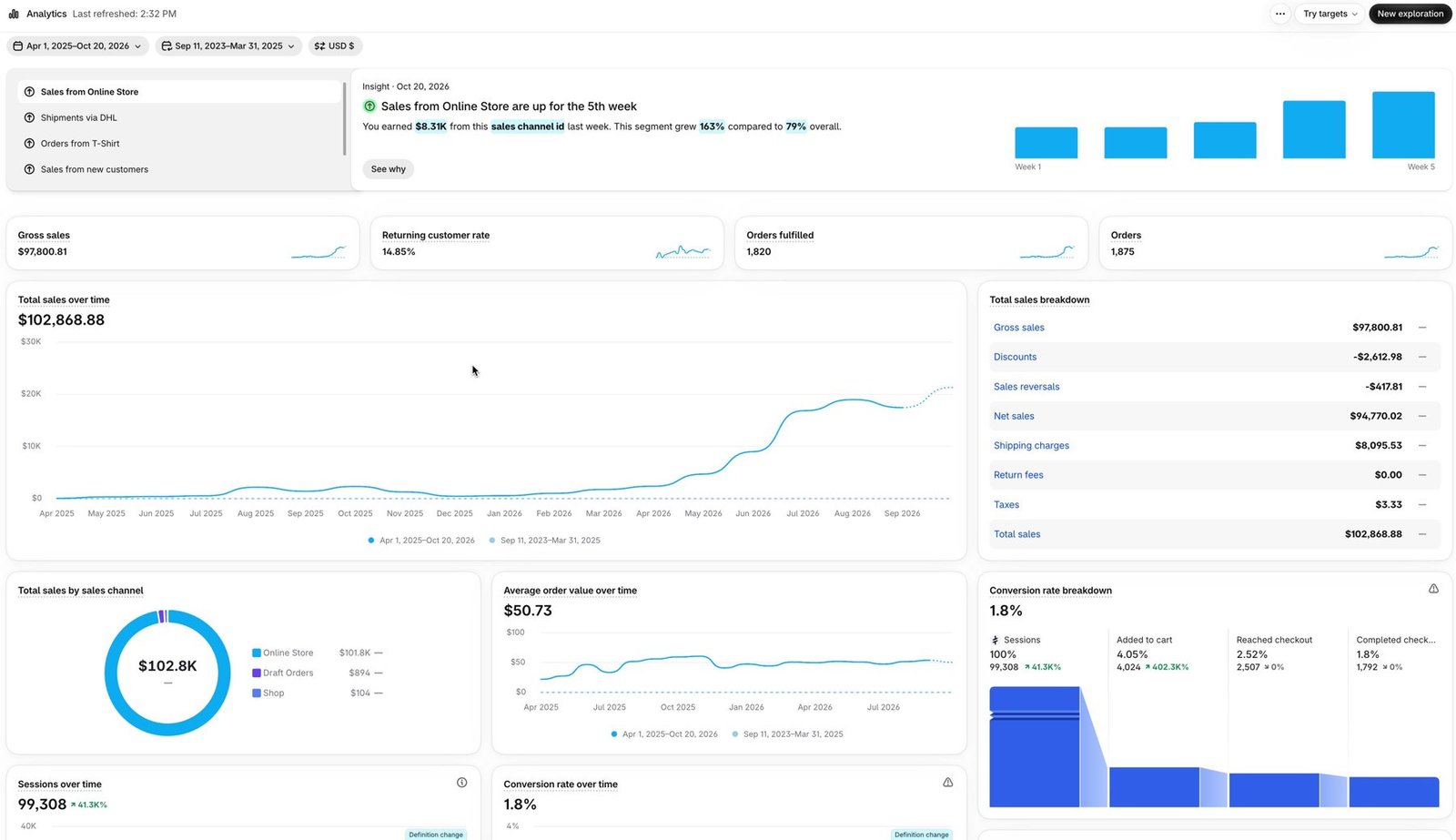Screen dimensions: 1456x840
Task: Click the Total sales over time heading
Action: 64,299
